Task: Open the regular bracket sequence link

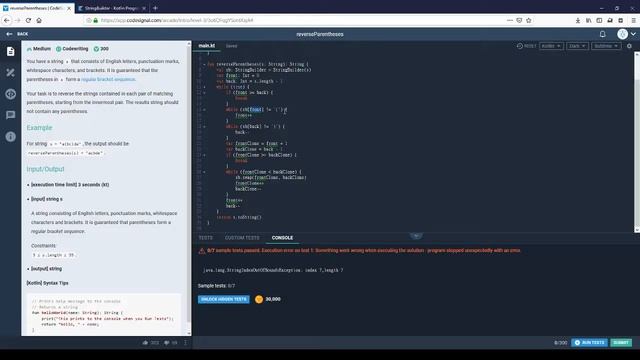Action: (x=108, y=79)
